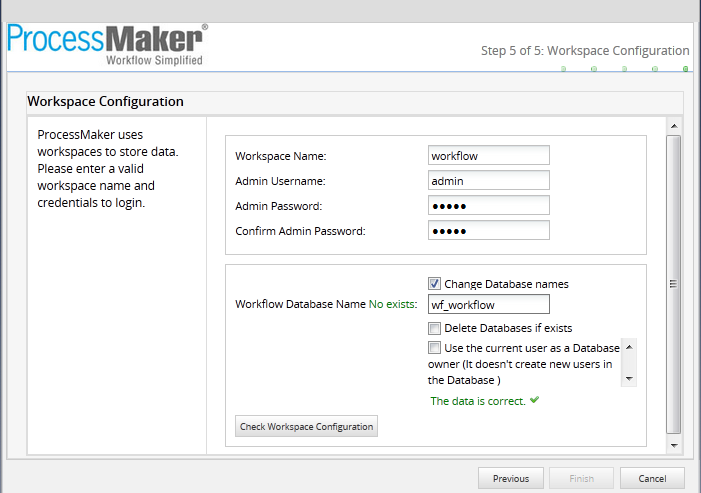Click the up arrow of the database owner option scroller
Viewport: 701px width, 493px height.
[x=629, y=347]
